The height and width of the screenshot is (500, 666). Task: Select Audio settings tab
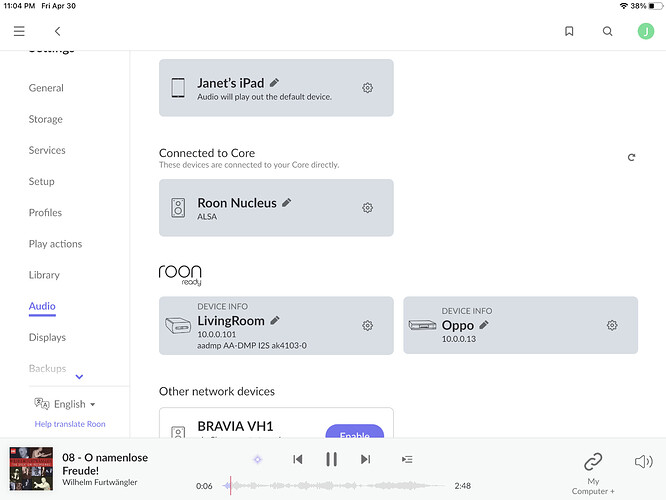coord(42,306)
